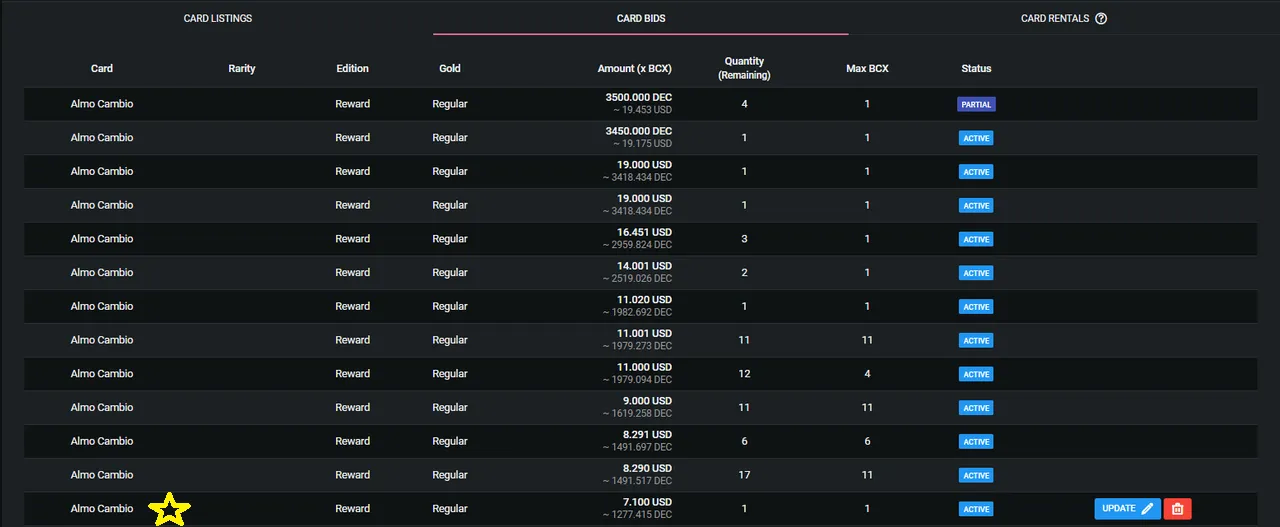Open the Card Listings tab
The width and height of the screenshot is (1280, 527).
pos(218,19)
